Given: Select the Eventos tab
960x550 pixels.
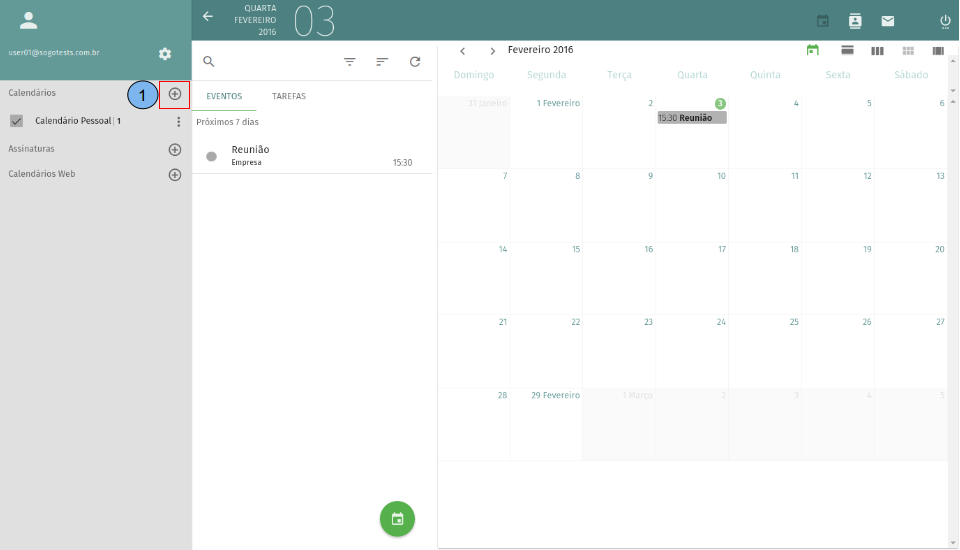Looking at the screenshot, I should coord(224,97).
